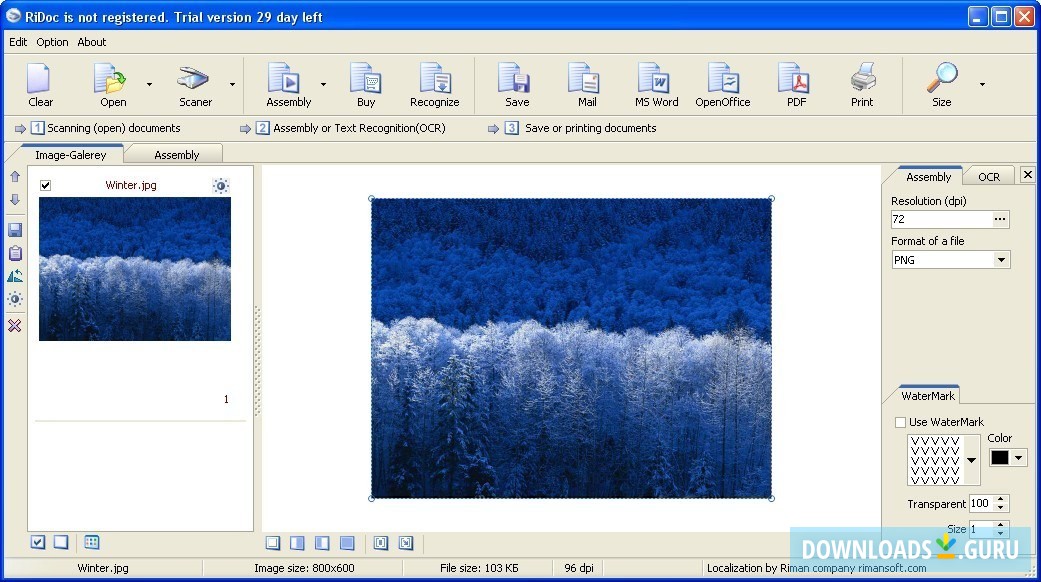The width and height of the screenshot is (1041, 582).
Task: Open the Option menu
Action: [x=52, y=42]
